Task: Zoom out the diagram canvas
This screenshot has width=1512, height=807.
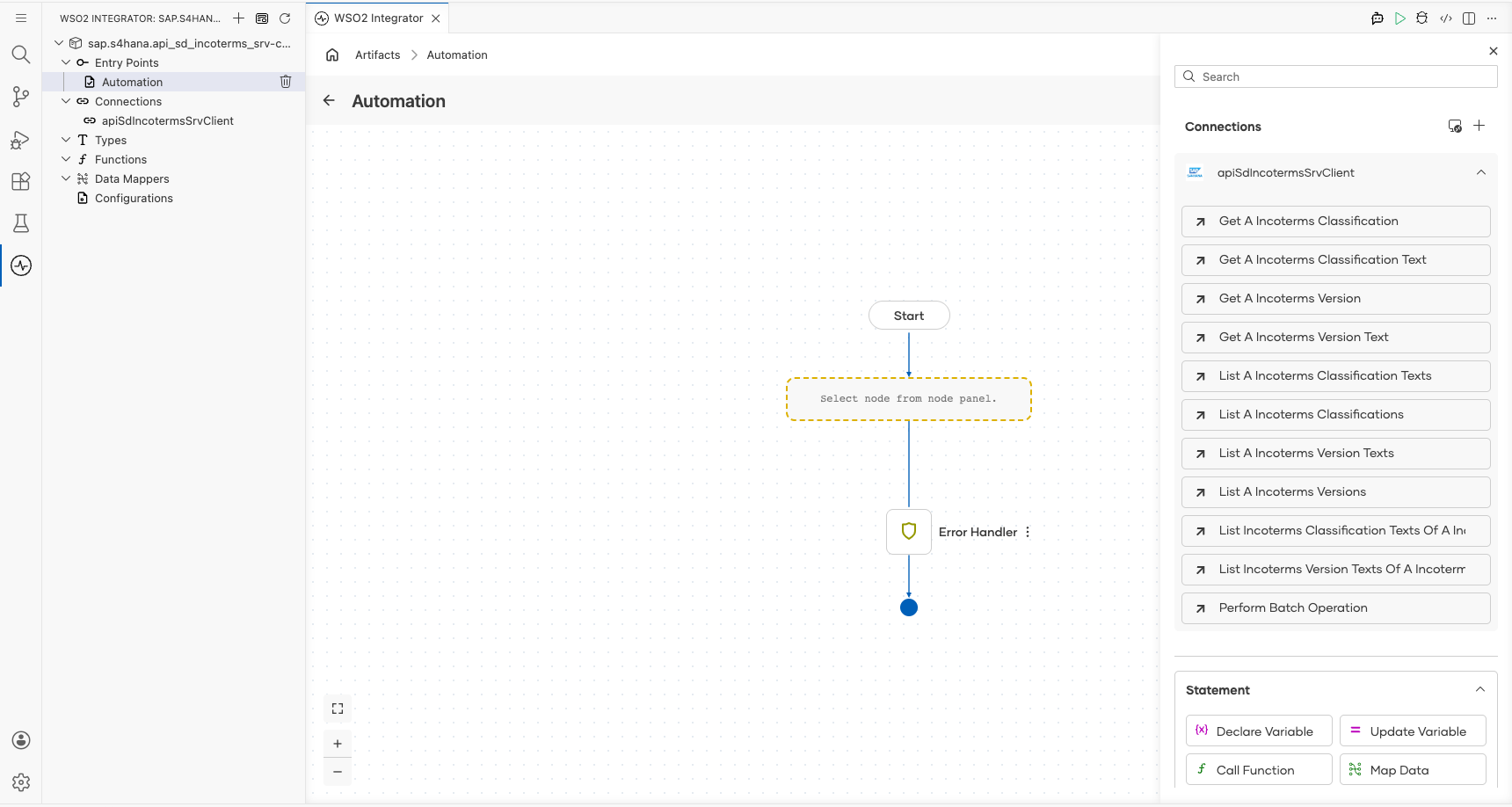Action: [x=338, y=772]
